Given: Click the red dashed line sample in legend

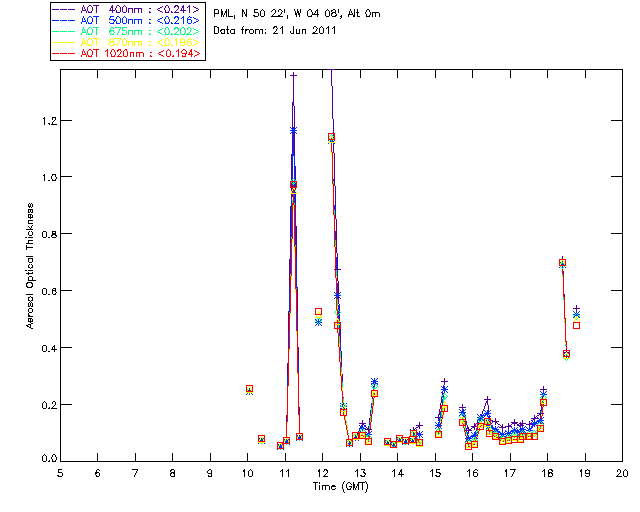Looking at the screenshot, I should [64, 53].
